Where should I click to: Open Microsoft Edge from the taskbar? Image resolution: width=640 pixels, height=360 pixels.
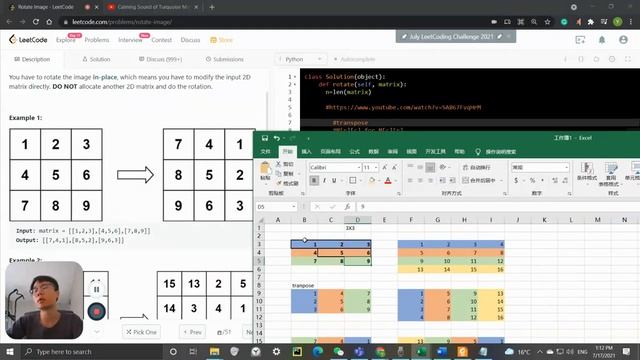pos(318,351)
